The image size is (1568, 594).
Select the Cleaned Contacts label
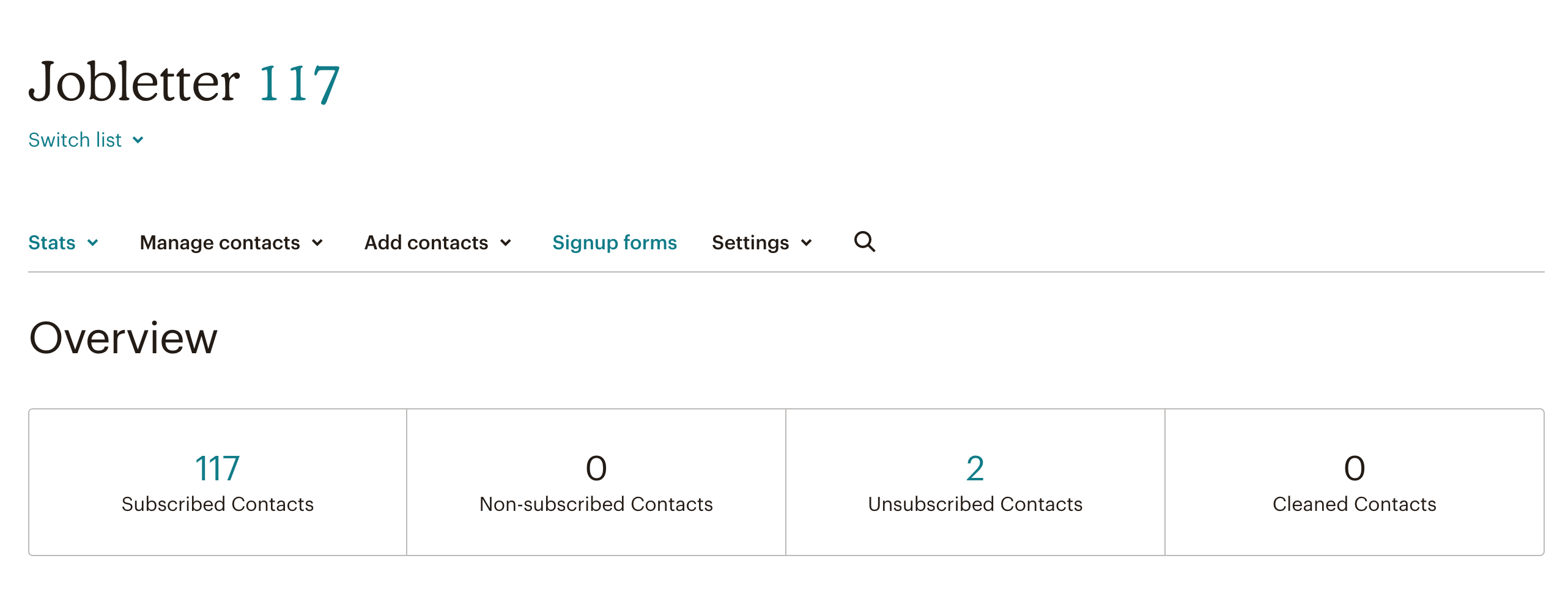[1354, 504]
